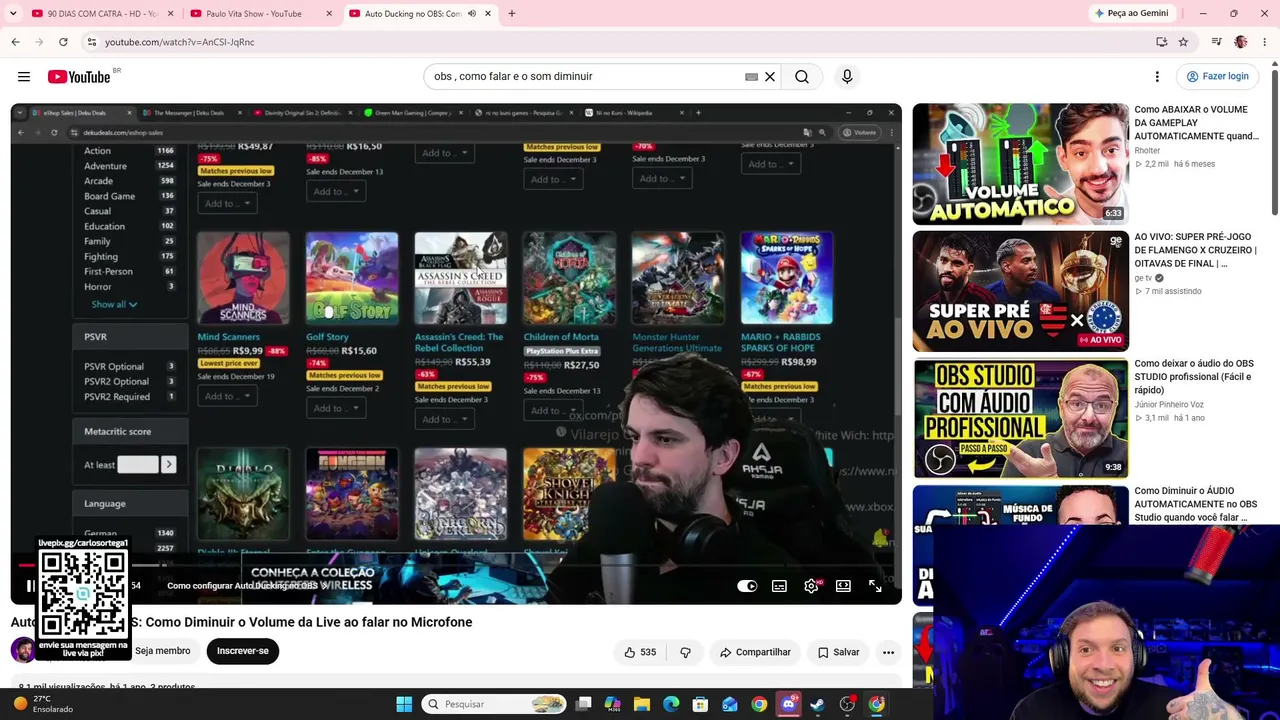The image size is (1280, 720).
Task: Open the tab search dropdown arrow
Action: [x=15, y=14]
